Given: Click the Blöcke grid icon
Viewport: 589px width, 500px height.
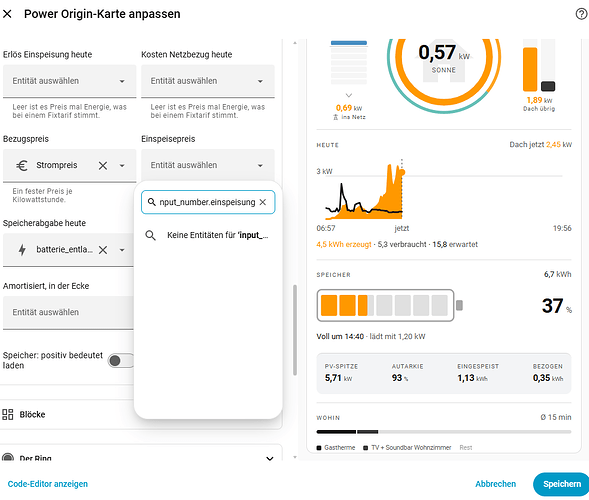Looking at the screenshot, I should click(x=8, y=414).
